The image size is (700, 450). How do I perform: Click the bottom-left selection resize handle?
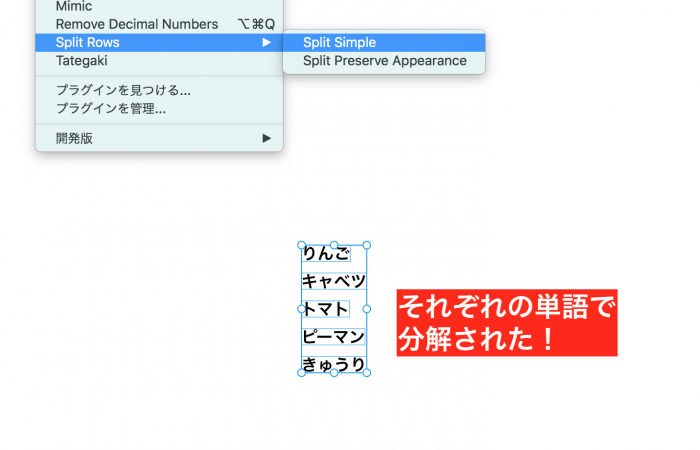click(x=301, y=373)
